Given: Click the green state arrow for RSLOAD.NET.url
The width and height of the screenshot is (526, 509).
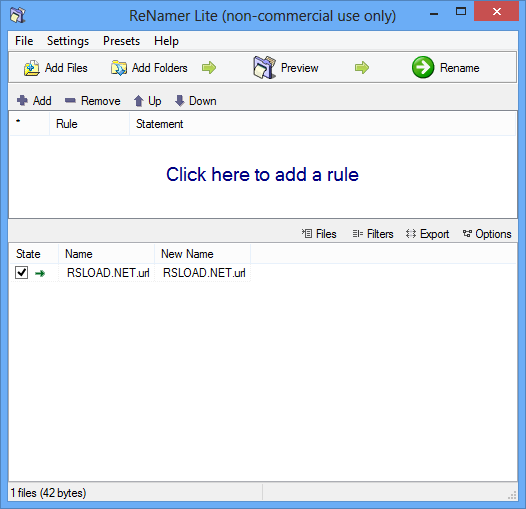Looking at the screenshot, I should tap(40, 273).
